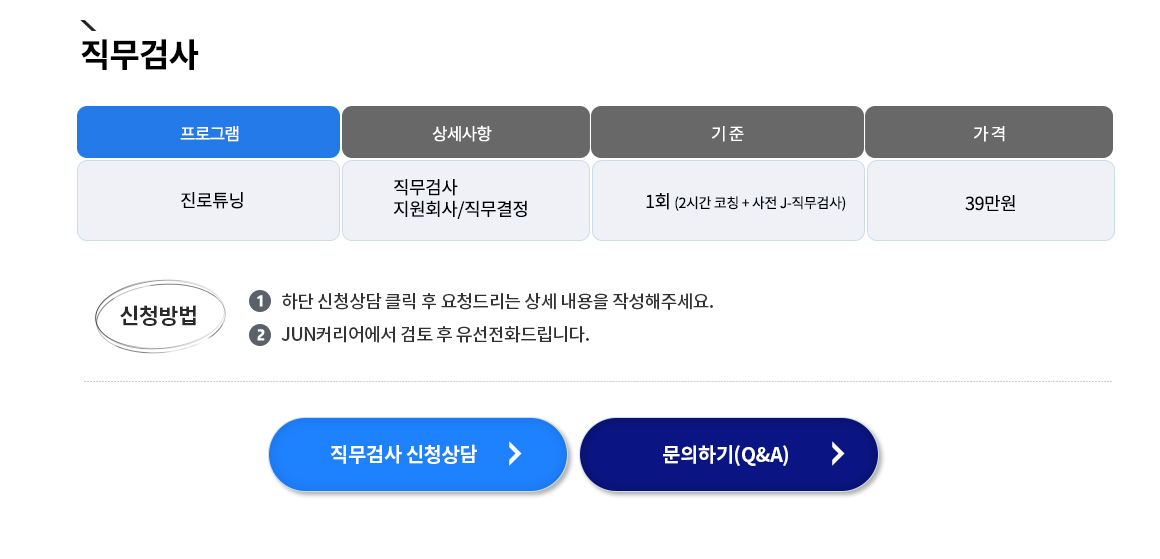The width and height of the screenshot is (1160, 559).
Task: Click the JUN커리어에서 검토 후 유선전화 text
Action: click(436, 335)
